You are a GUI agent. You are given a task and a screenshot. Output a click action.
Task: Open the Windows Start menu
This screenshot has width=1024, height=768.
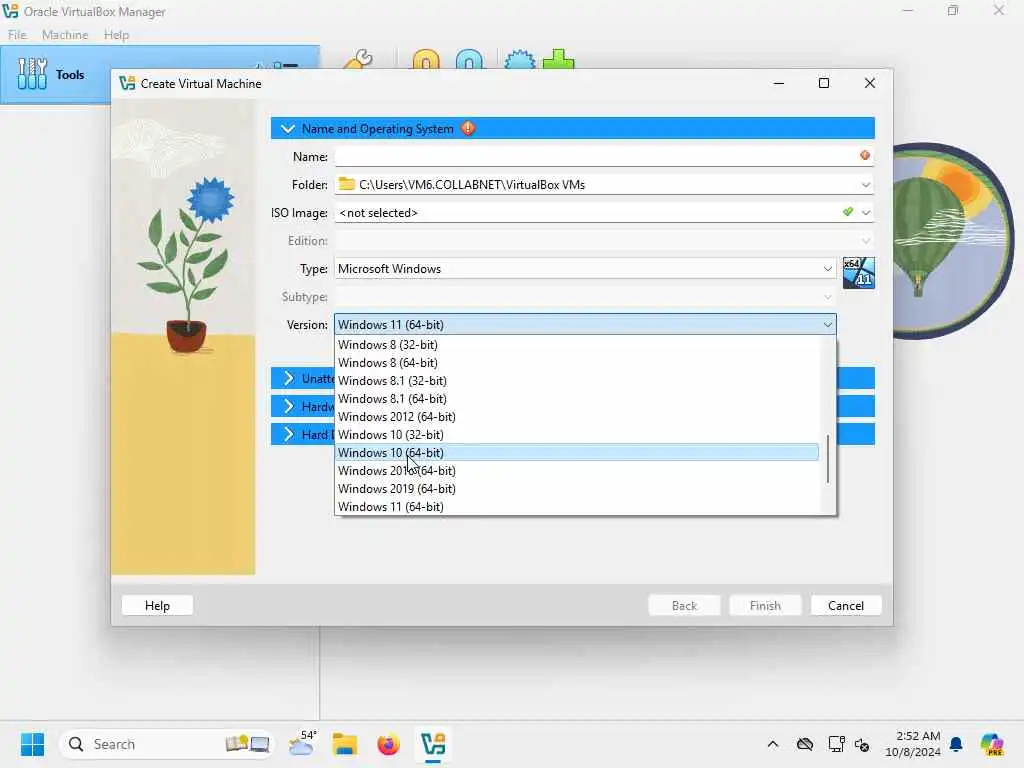33,744
